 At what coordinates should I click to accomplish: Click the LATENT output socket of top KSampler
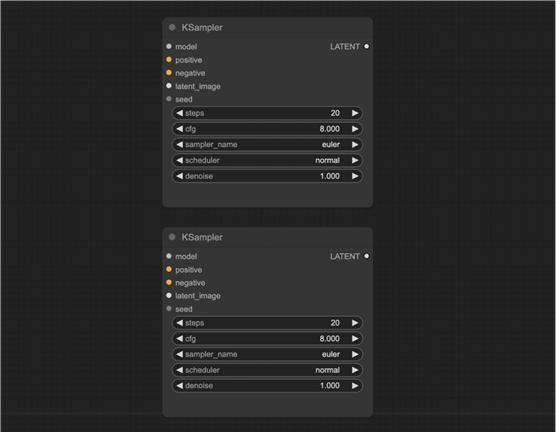tap(366, 46)
